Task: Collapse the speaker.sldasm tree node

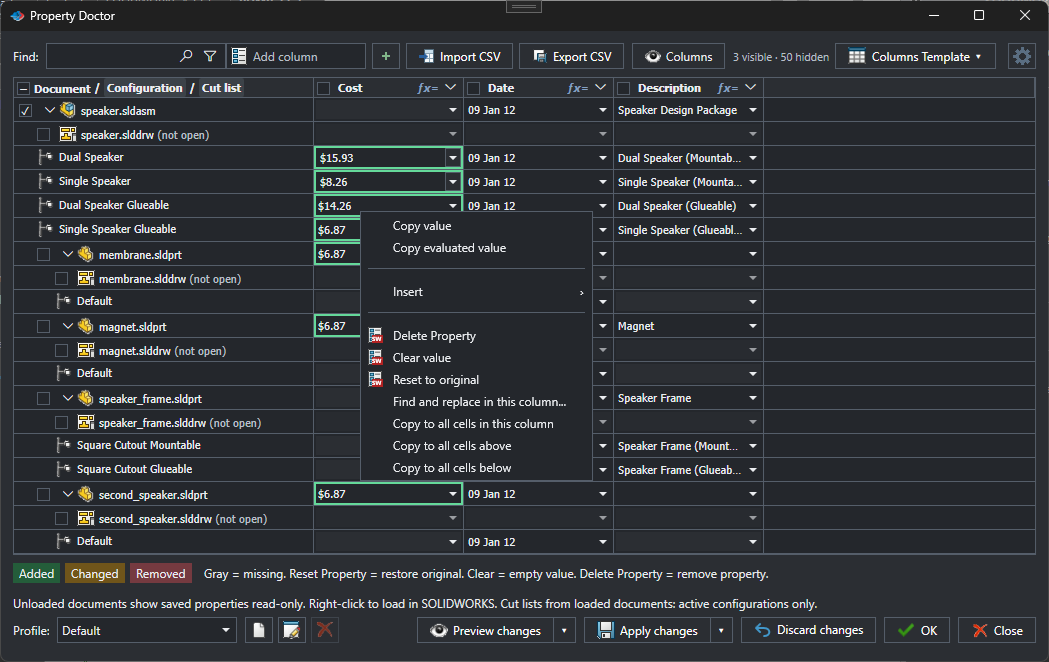Action: (x=50, y=110)
